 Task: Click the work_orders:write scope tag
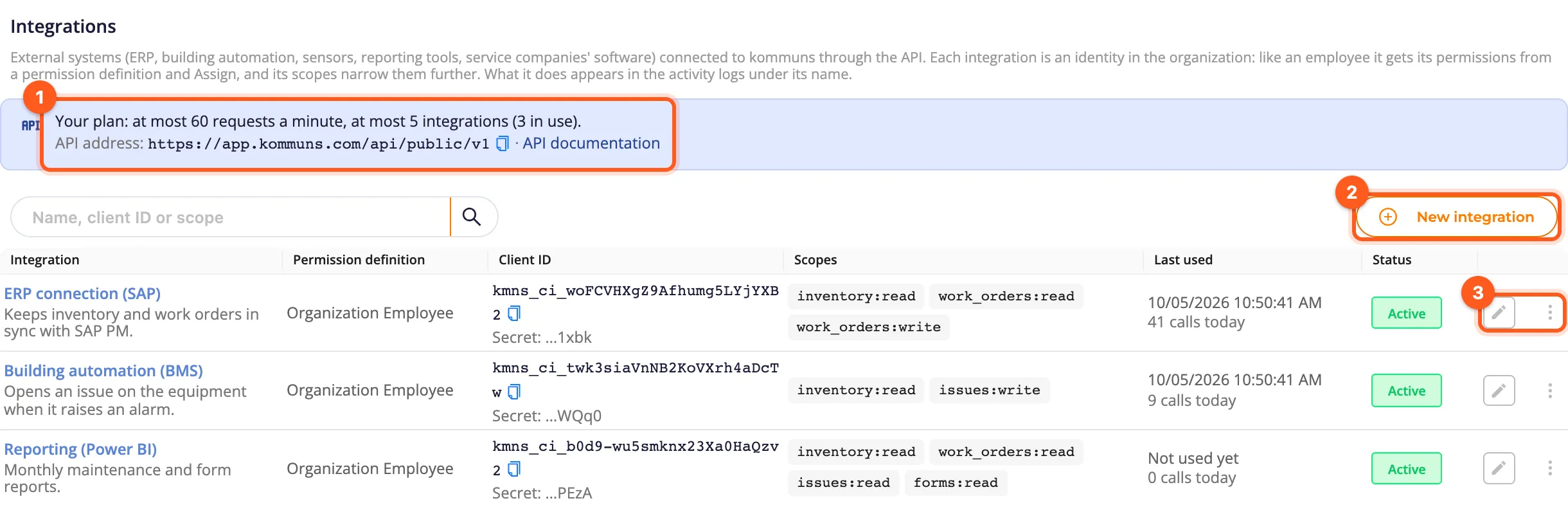868,327
